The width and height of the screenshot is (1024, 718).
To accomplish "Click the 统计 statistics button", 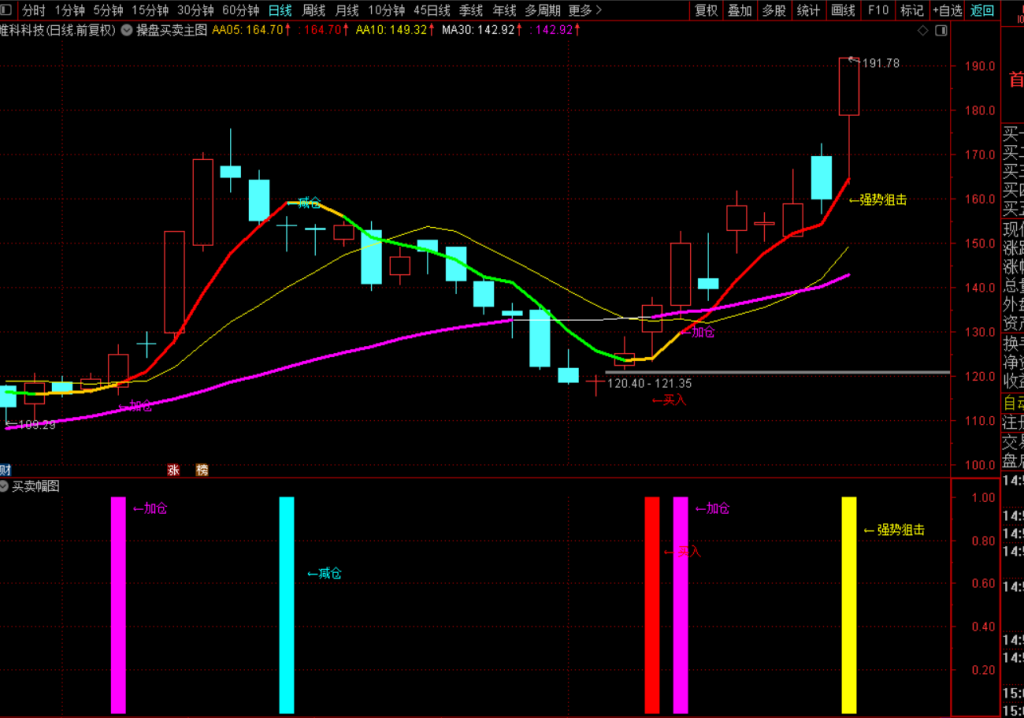I will pyautogui.click(x=808, y=10).
